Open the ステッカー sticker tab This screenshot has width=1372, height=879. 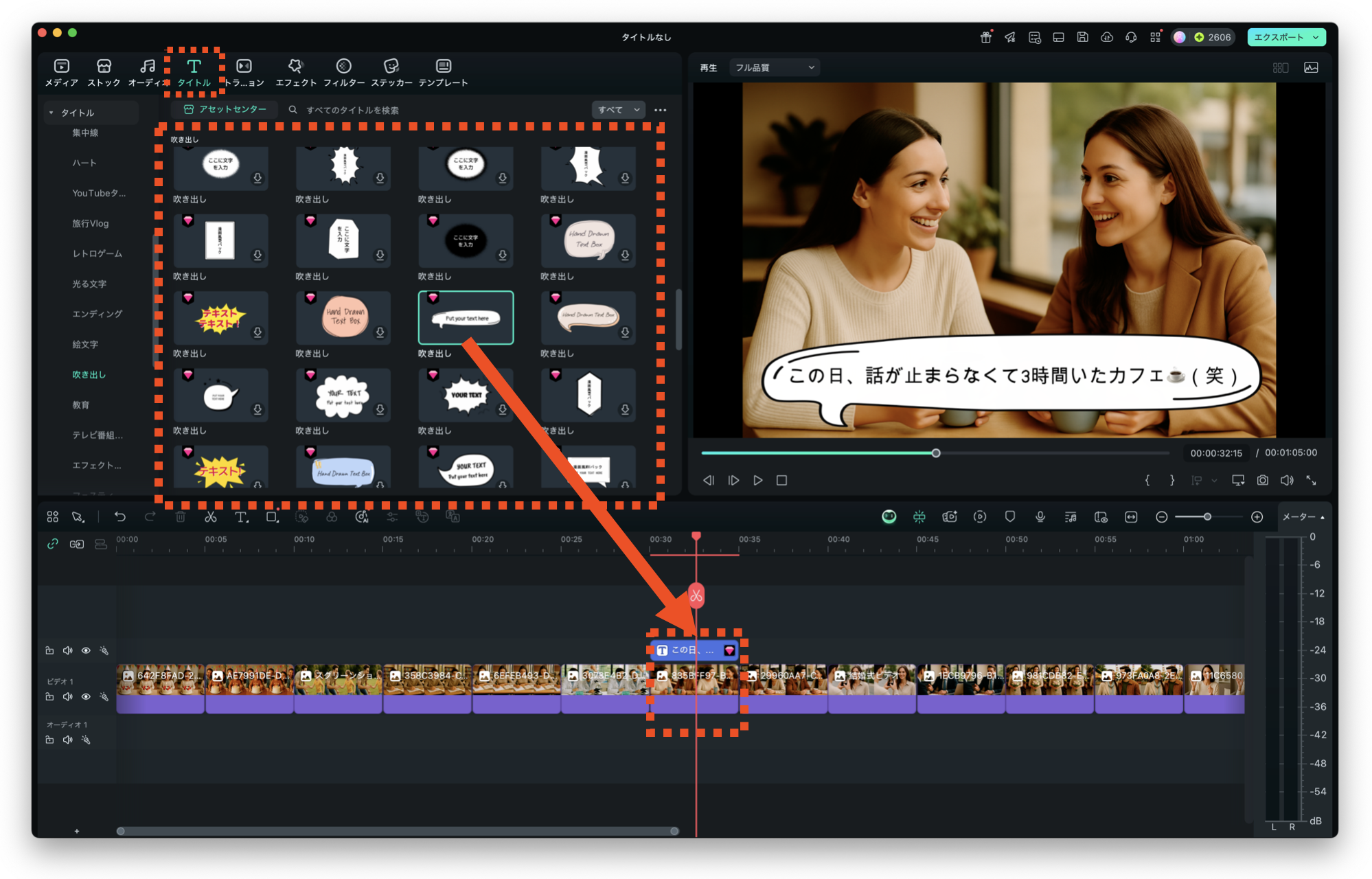(x=391, y=72)
